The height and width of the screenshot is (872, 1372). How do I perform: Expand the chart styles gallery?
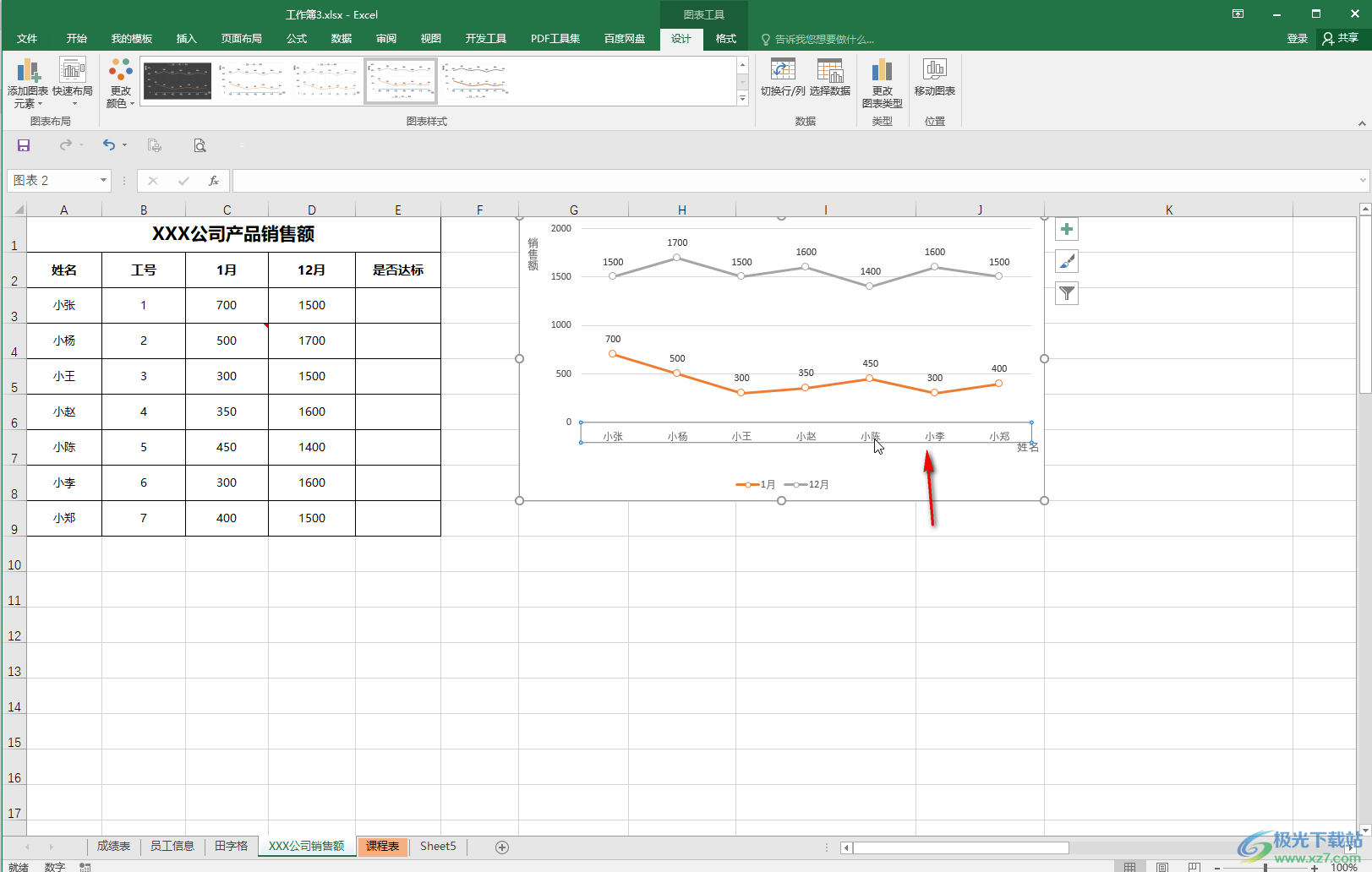pyautogui.click(x=742, y=99)
